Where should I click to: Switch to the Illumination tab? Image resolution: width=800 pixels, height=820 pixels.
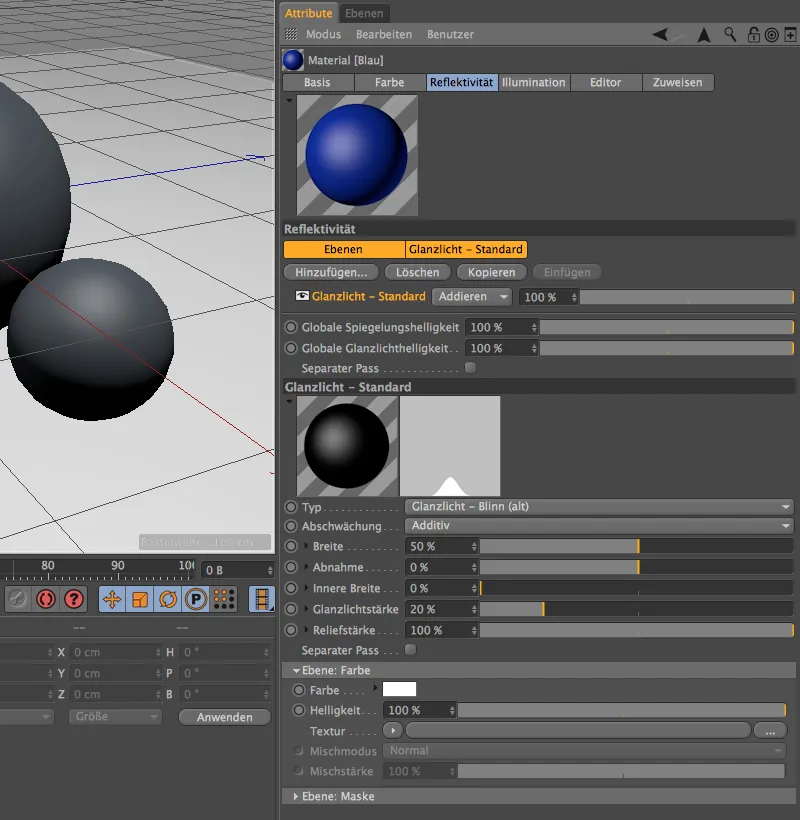(533, 83)
